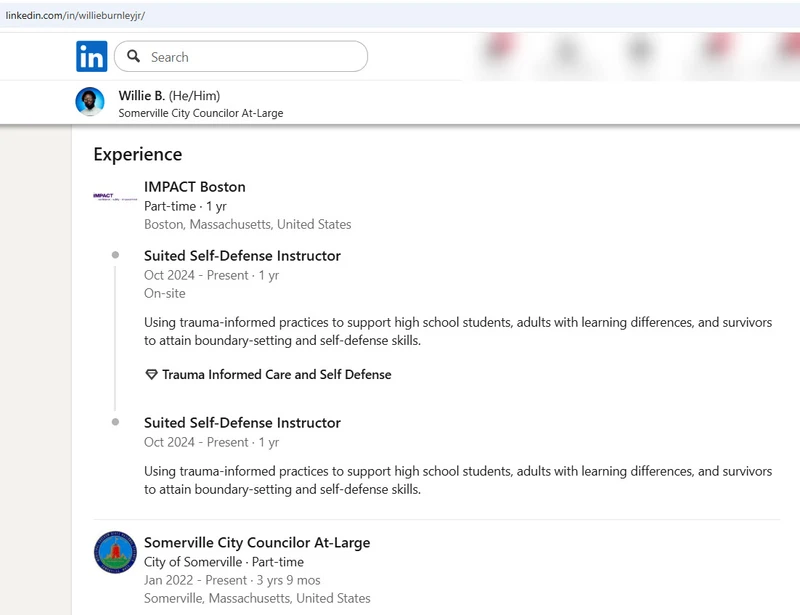This screenshot has width=800, height=615.
Task: Open the IMPACT Boston company name link
Action: pyautogui.click(x=194, y=187)
